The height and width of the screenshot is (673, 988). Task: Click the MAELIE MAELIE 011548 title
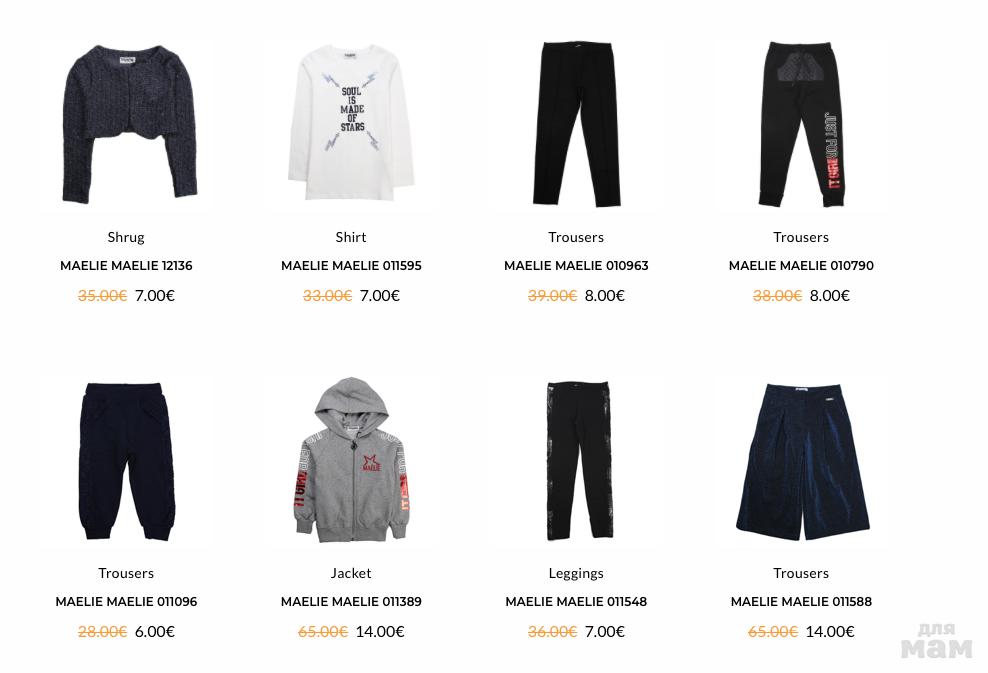(576, 602)
